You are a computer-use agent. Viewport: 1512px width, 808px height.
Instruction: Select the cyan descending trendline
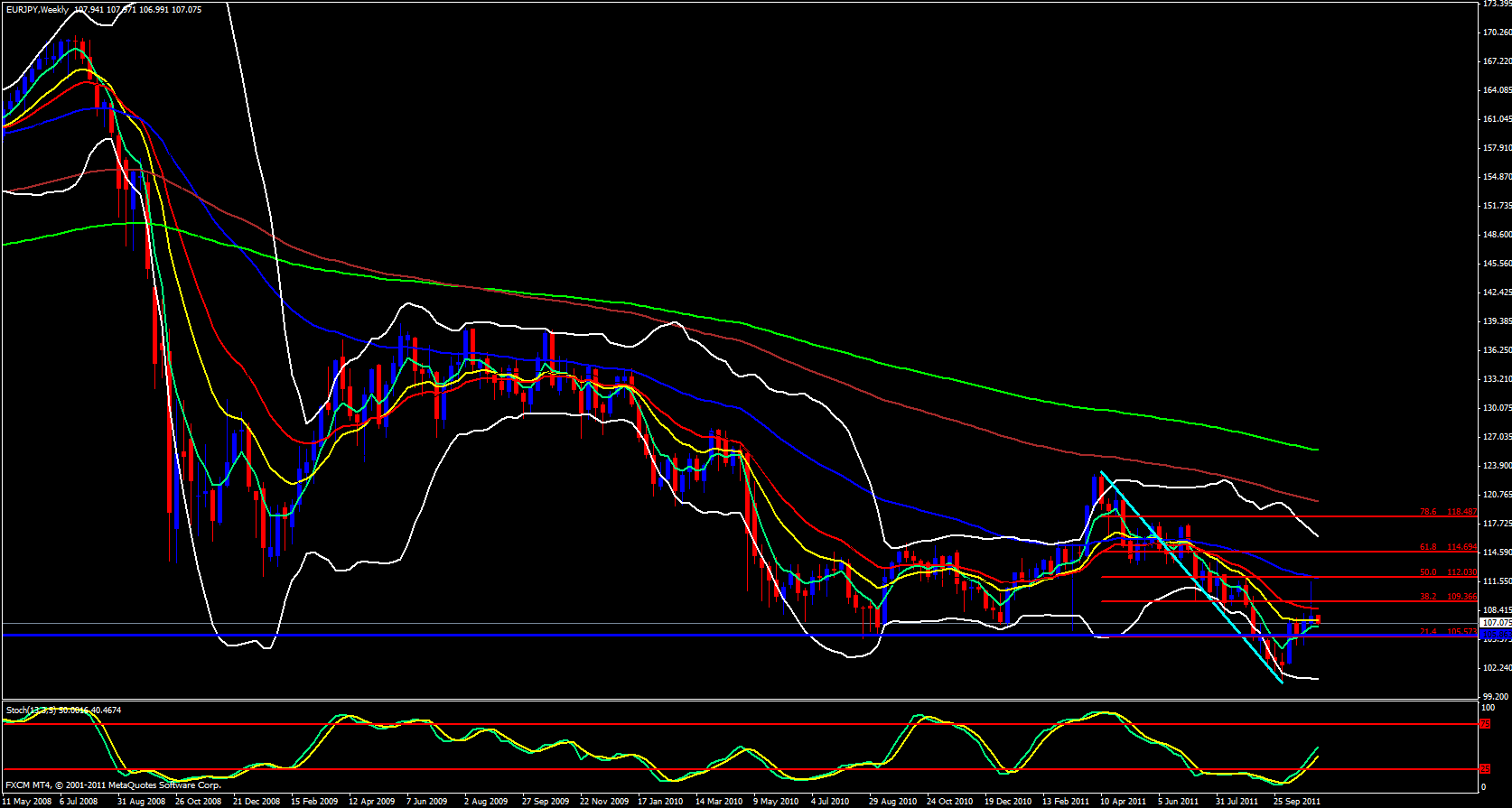click(x=1192, y=578)
